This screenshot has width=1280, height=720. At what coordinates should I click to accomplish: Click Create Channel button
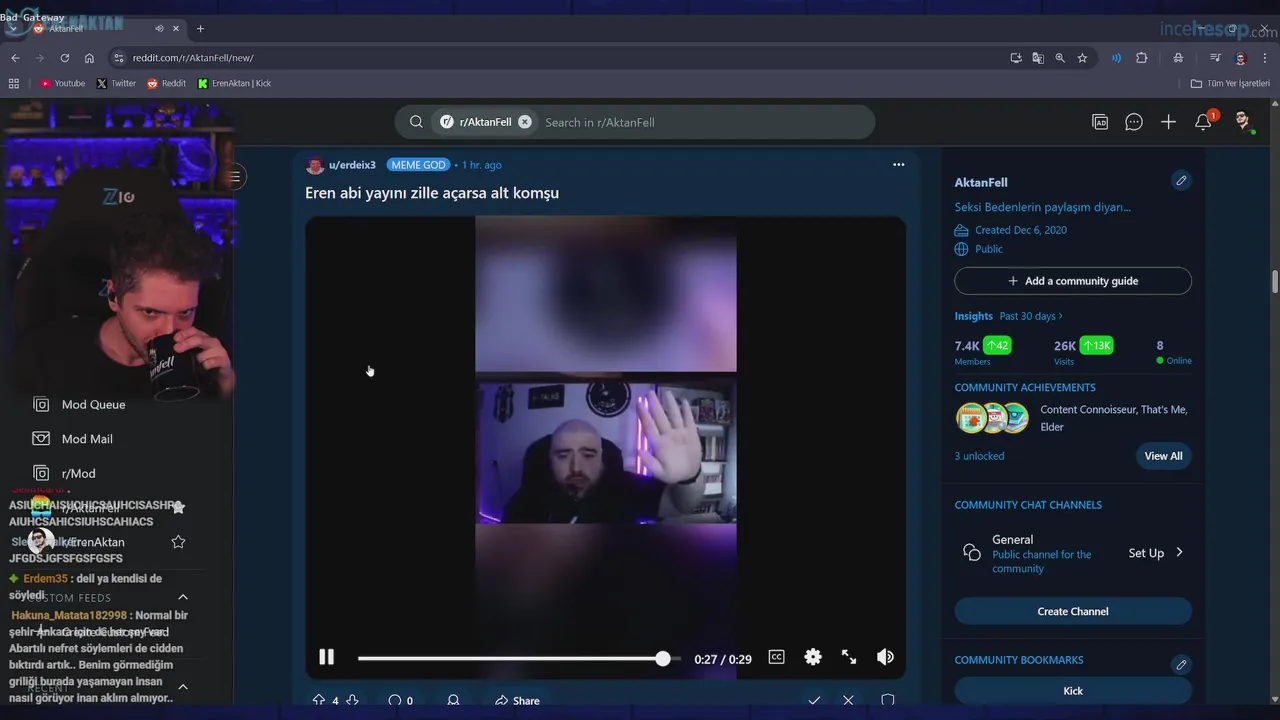tap(1073, 611)
